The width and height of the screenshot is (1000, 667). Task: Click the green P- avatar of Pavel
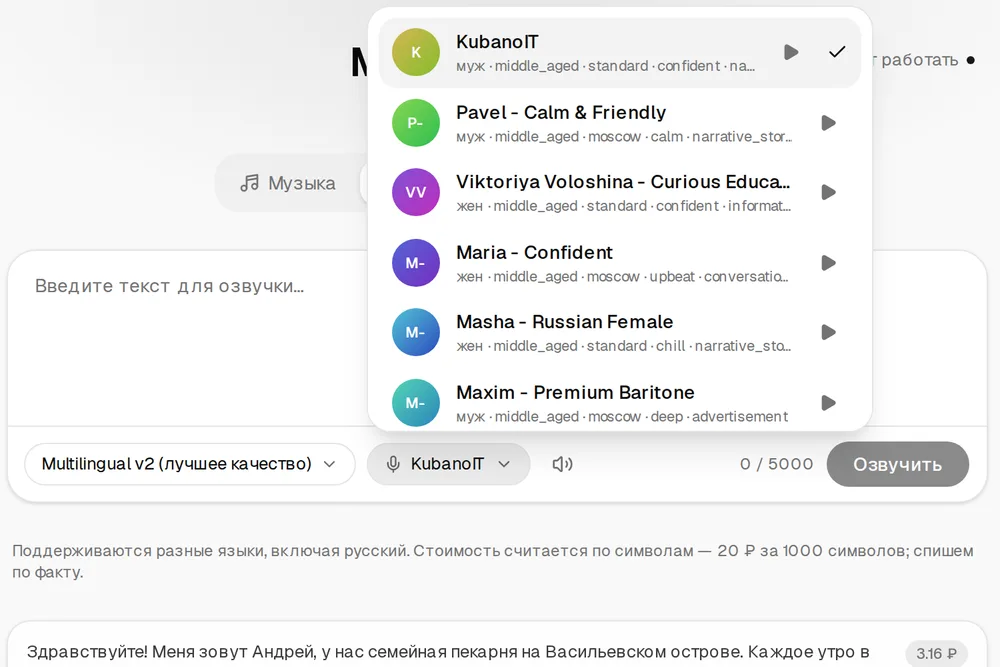[416, 123]
